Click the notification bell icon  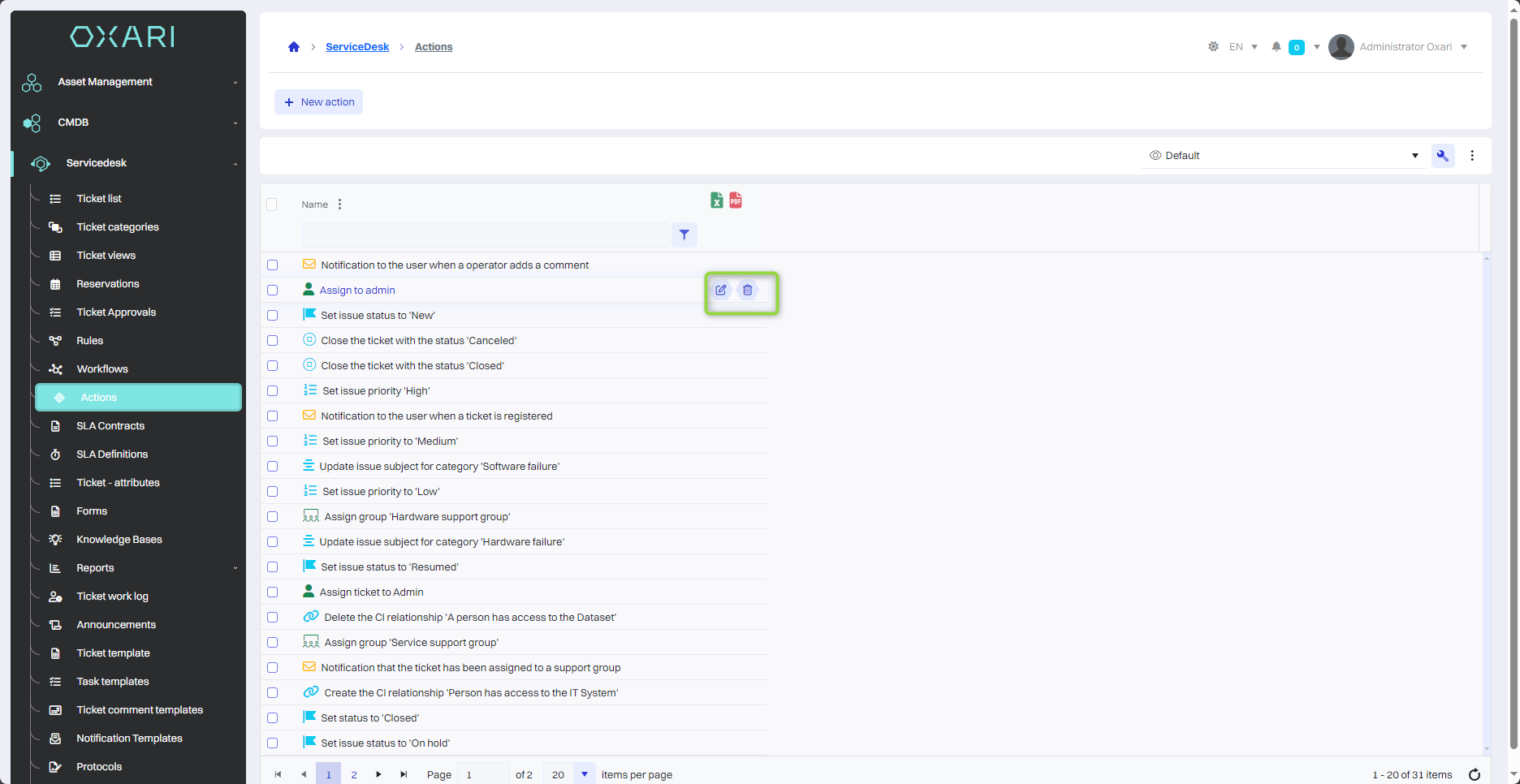(x=1276, y=47)
